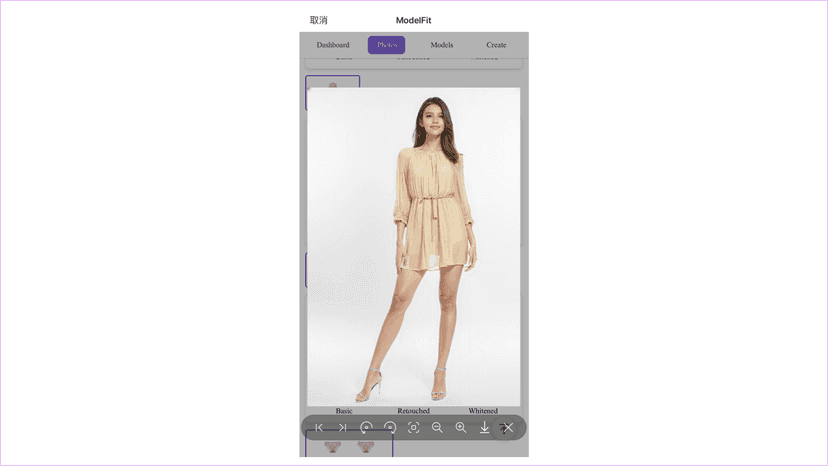Jump to the last image in viewer
The image size is (828, 466).
[x=343, y=427]
